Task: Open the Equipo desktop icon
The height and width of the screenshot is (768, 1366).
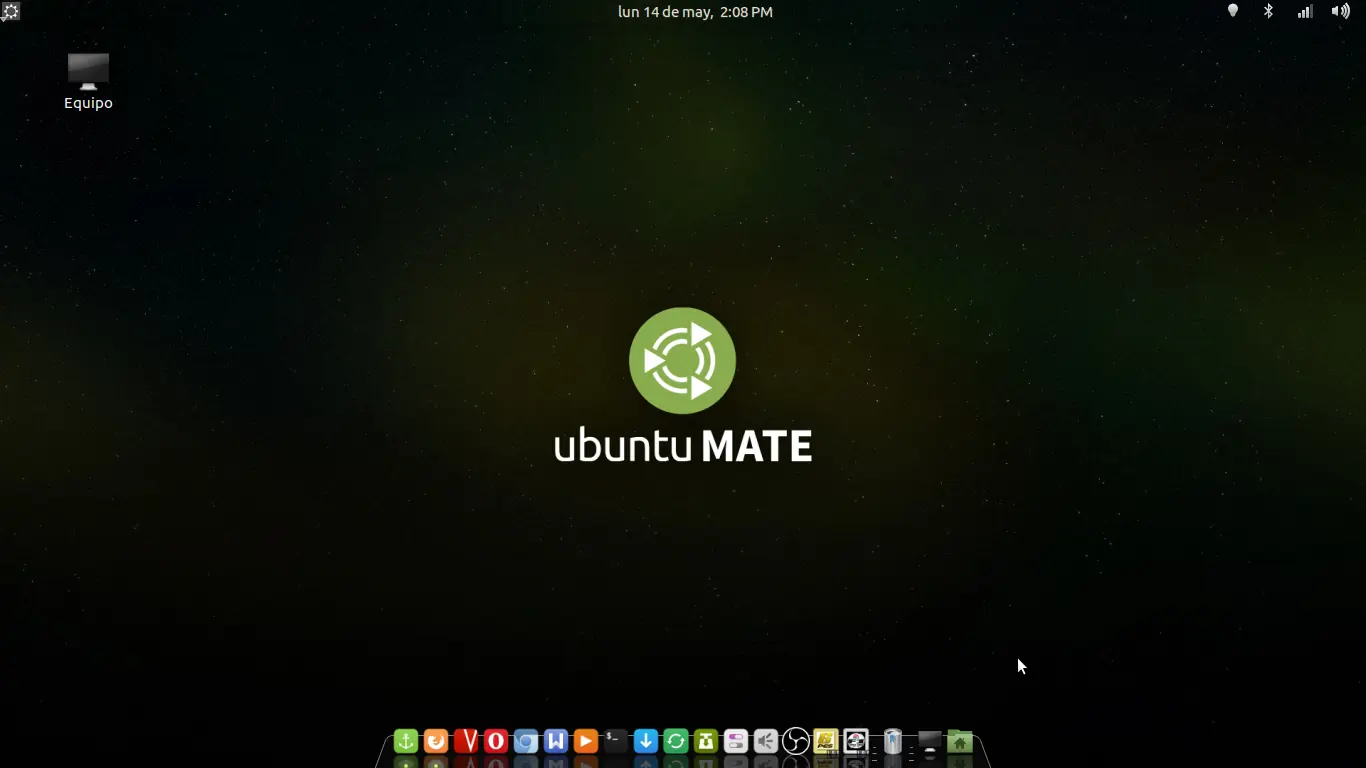Action: click(x=88, y=82)
